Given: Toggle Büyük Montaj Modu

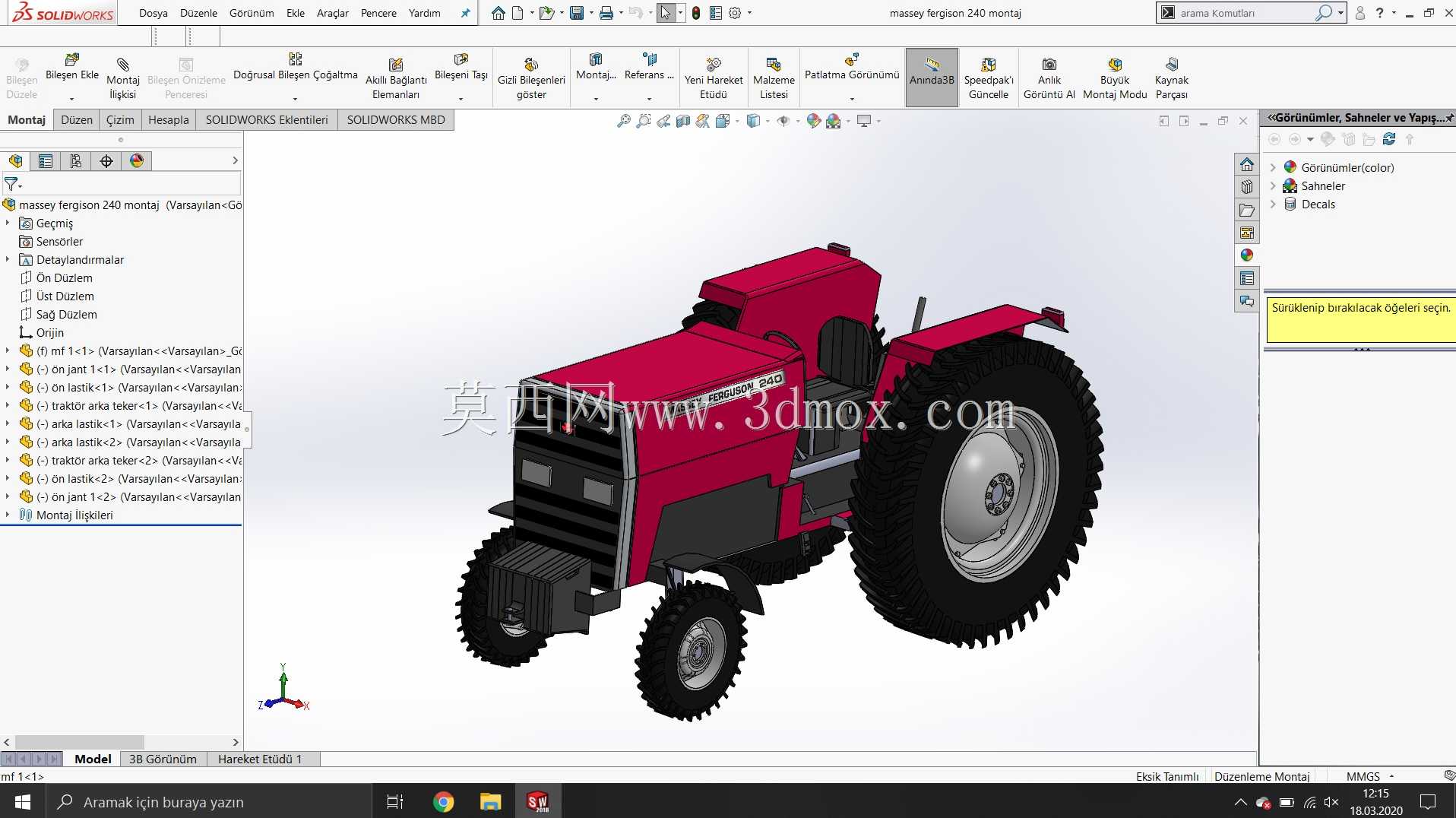Looking at the screenshot, I should coord(1115,77).
